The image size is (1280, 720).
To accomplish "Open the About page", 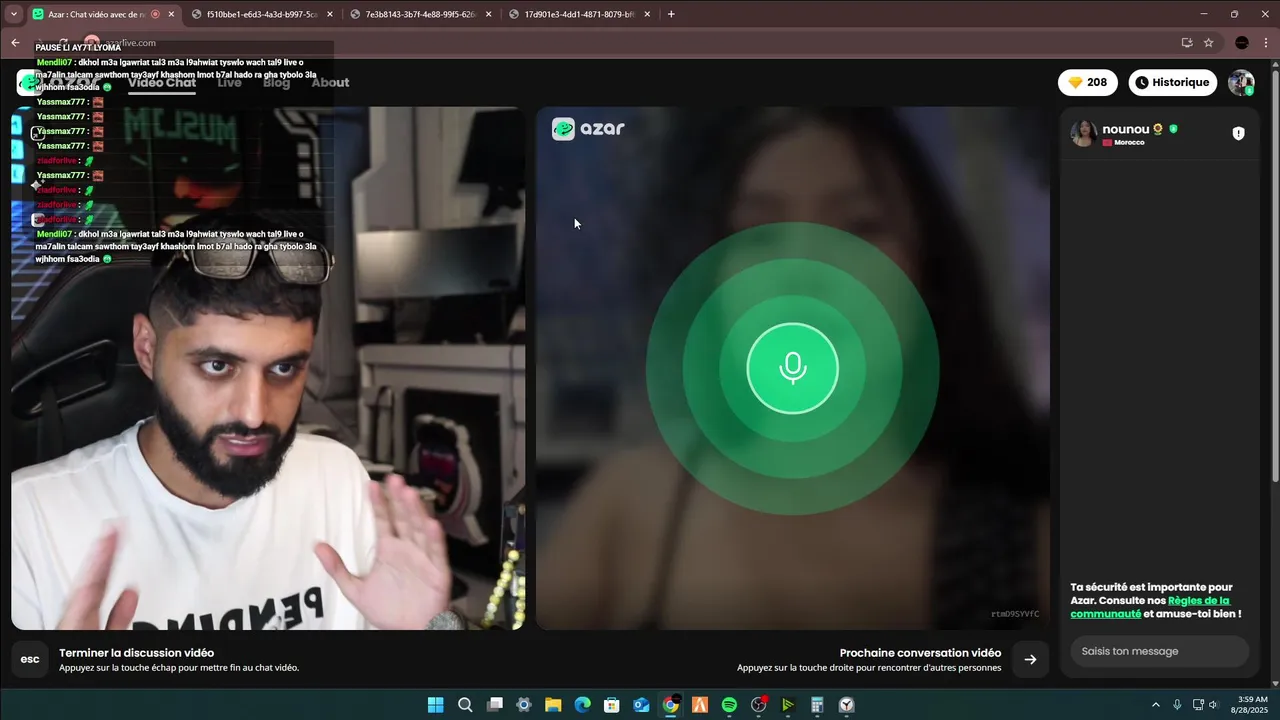I will 330,83.
